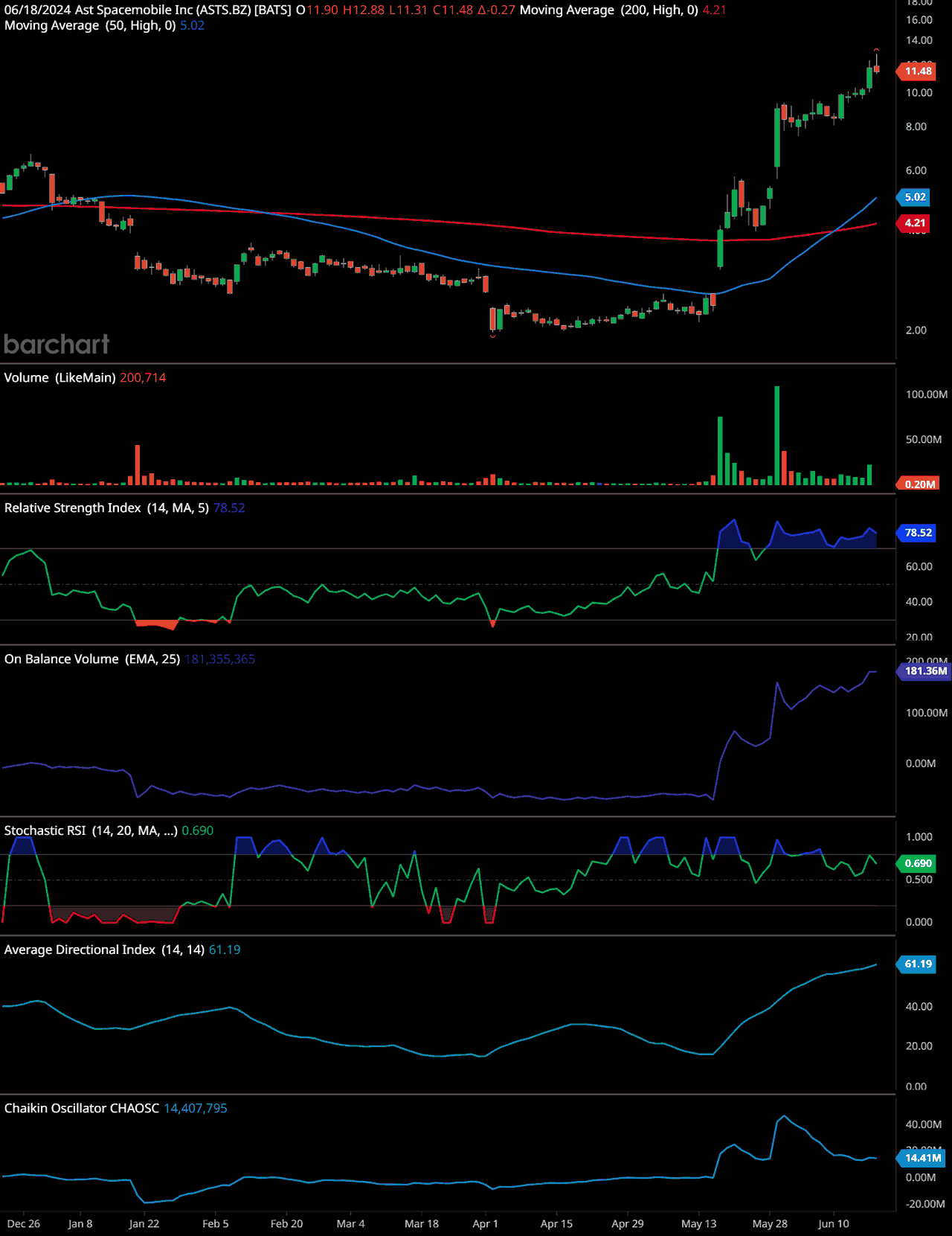Click the Volume (LikeMain) panel label
Viewport: 952px width, 1236px height.
(x=59, y=378)
